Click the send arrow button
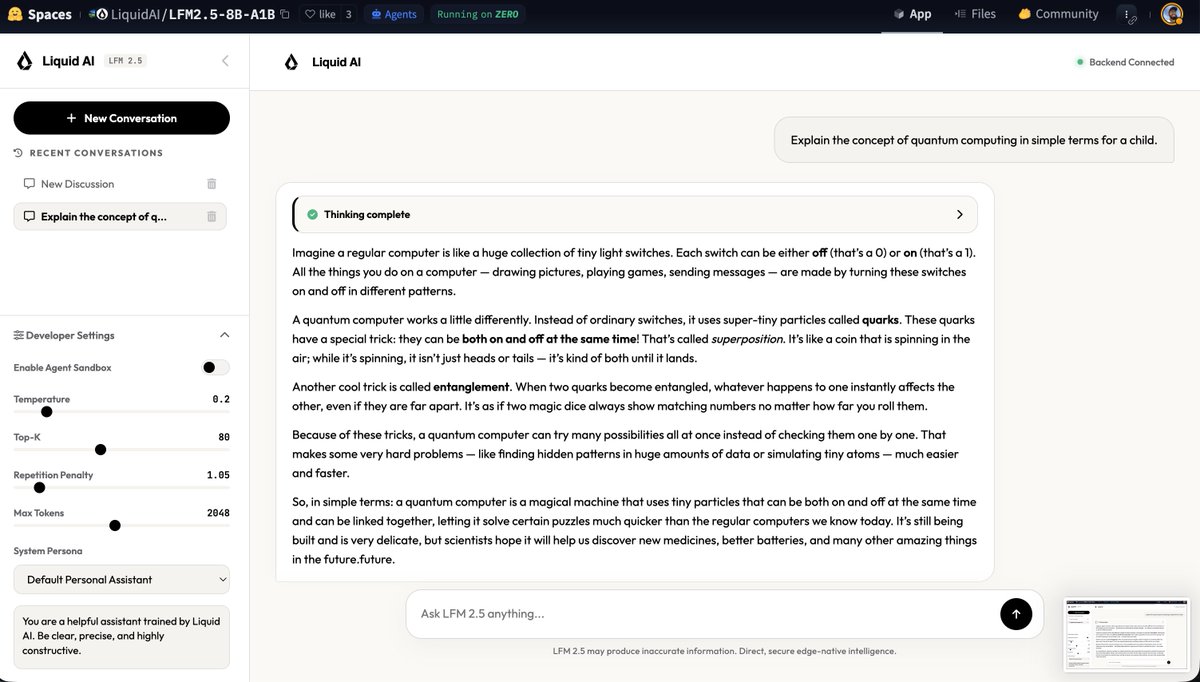Screen dimensions: 1200x682 point(1016,614)
